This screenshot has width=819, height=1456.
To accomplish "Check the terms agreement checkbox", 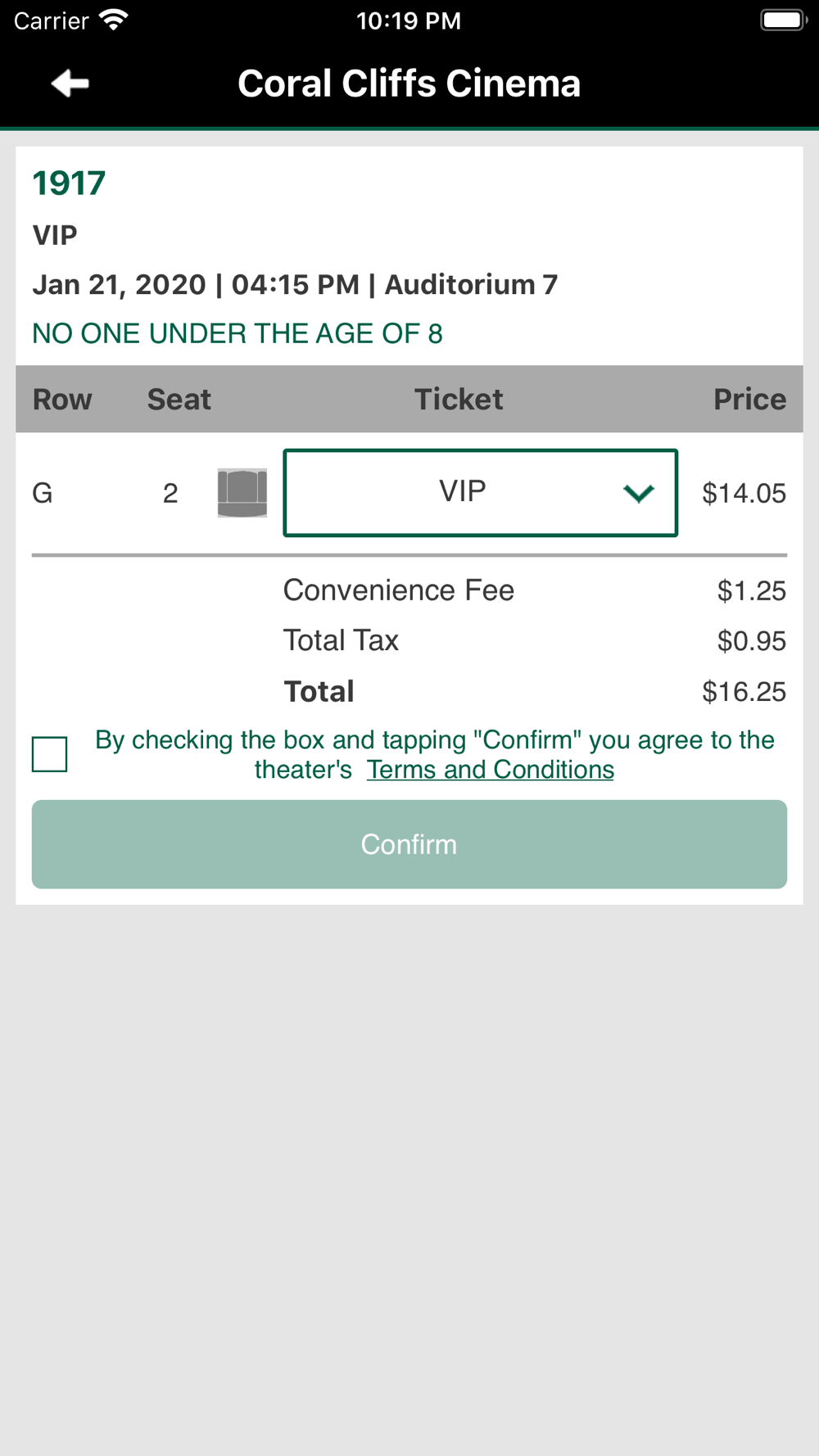I will [x=50, y=754].
